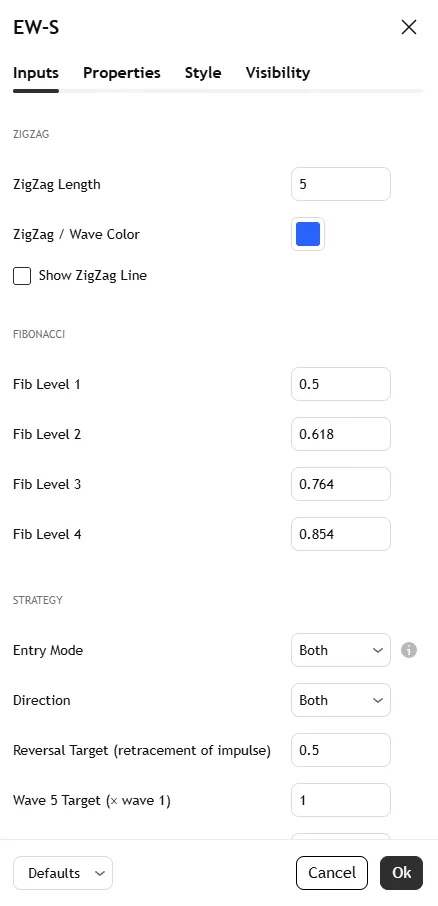The width and height of the screenshot is (438, 906).
Task: Click the Fib Level 1 input field
Action: click(341, 384)
